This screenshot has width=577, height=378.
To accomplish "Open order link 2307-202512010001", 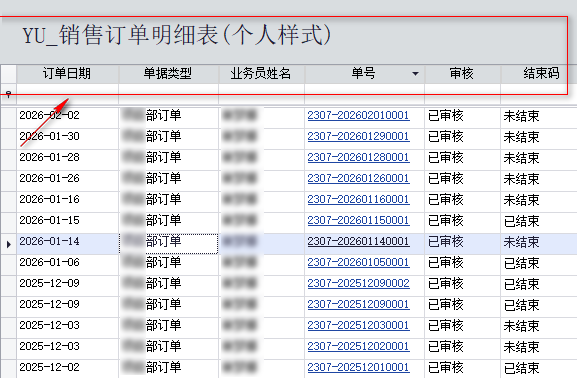I will click(x=358, y=367).
